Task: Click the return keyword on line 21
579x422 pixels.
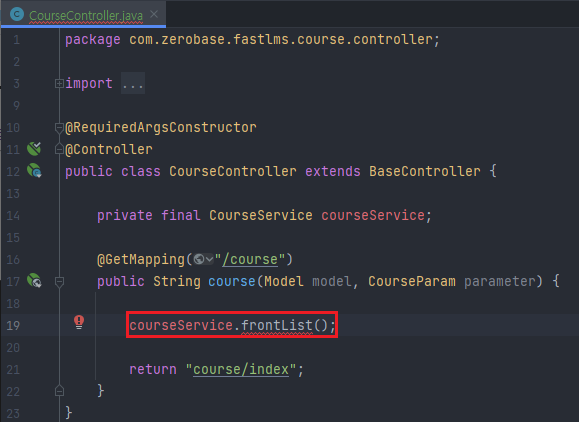Action: 153,370
